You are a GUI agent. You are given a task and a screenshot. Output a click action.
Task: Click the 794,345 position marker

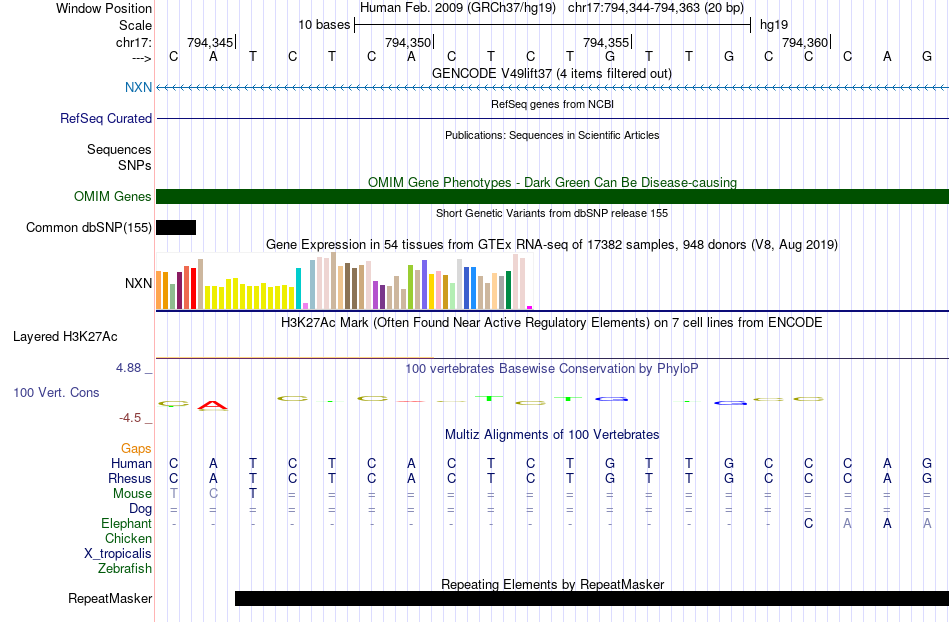click(210, 42)
